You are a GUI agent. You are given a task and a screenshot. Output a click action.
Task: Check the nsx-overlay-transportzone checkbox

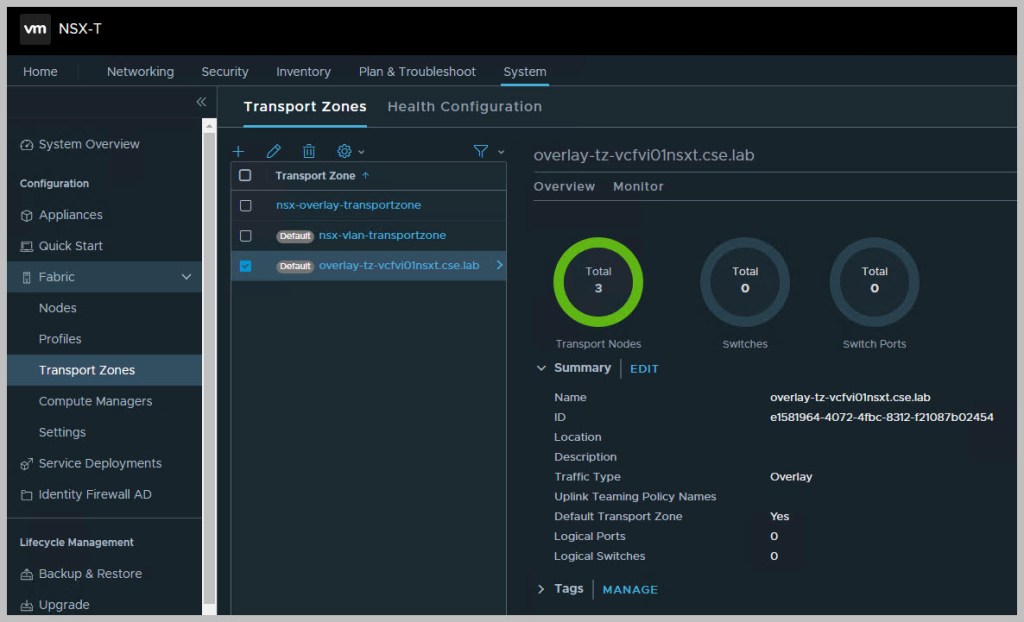[x=246, y=205]
